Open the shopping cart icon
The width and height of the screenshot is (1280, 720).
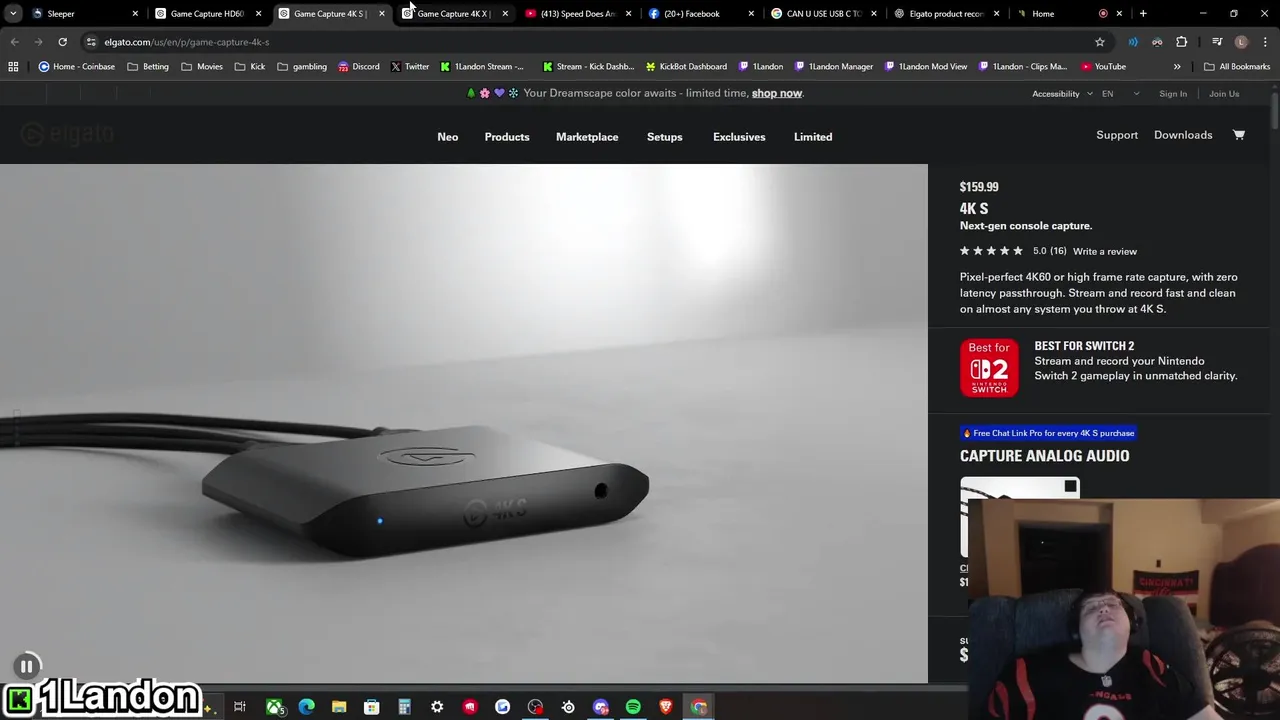(x=1239, y=135)
